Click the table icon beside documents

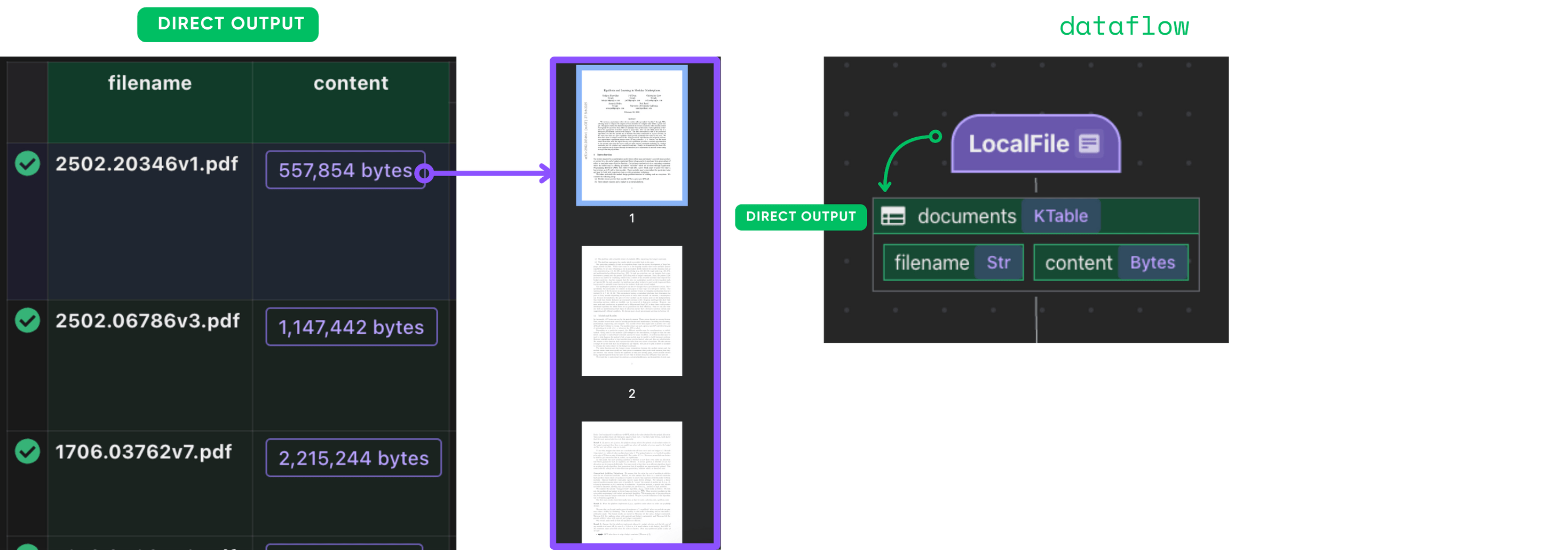(892, 216)
